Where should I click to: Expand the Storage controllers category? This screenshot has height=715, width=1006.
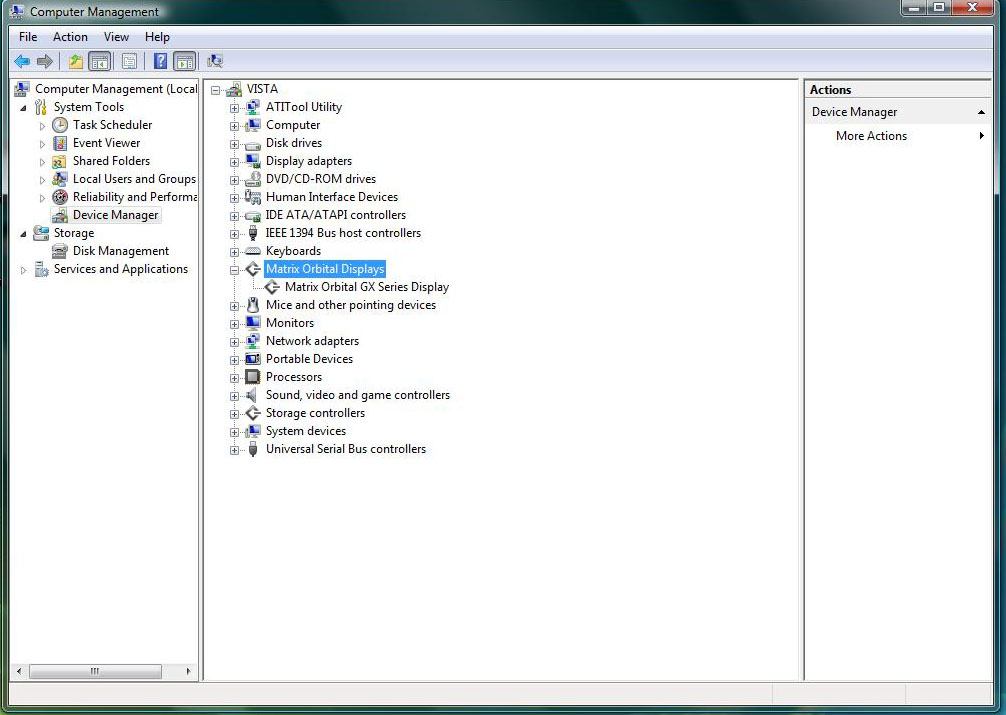pyautogui.click(x=234, y=413)
